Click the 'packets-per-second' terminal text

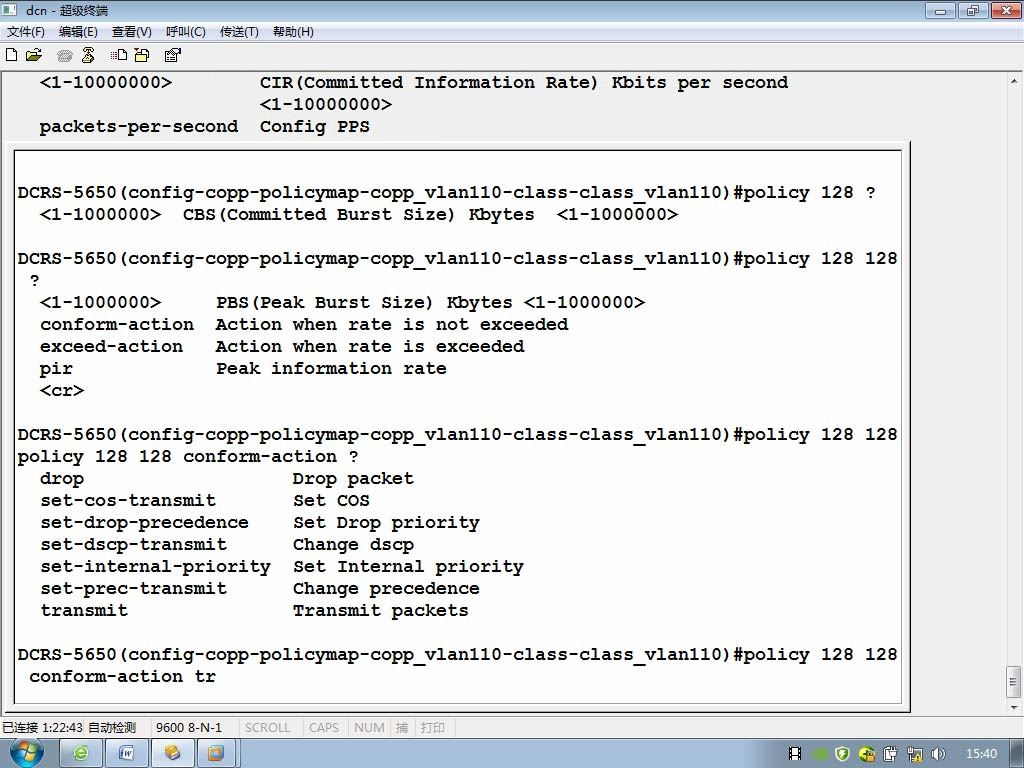[138, 126]
